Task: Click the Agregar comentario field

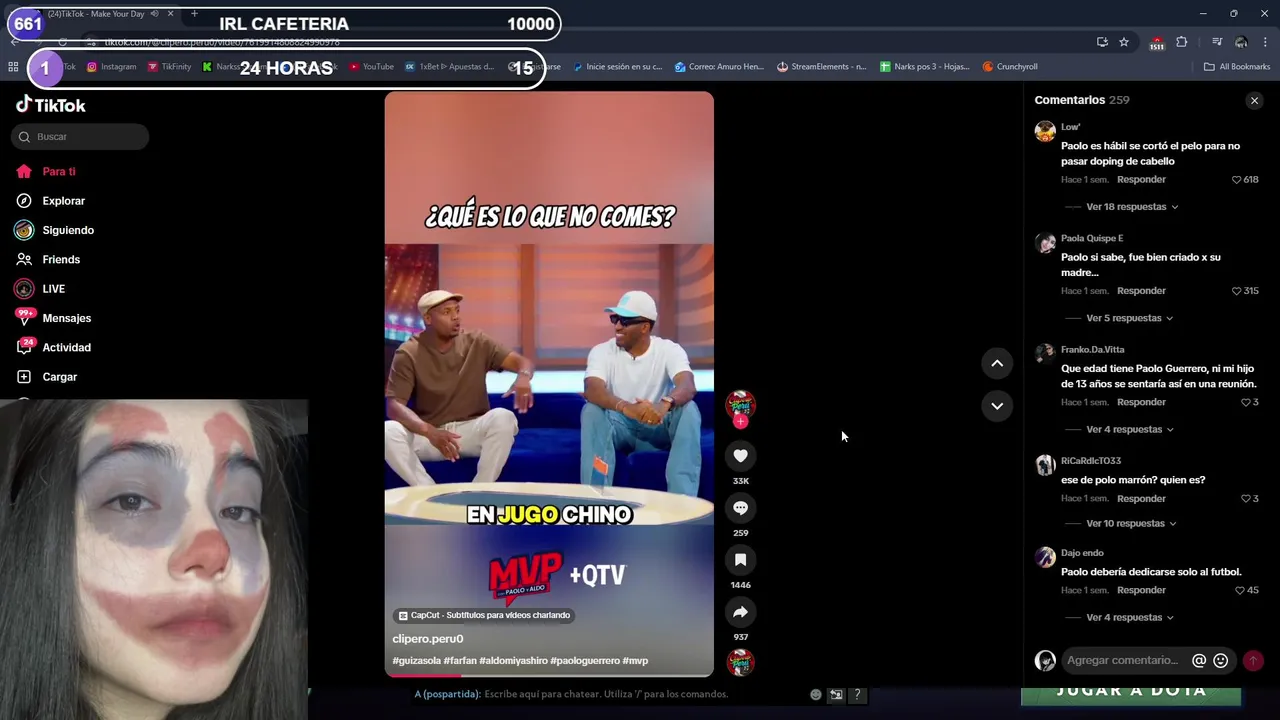Action: pos(1124,661)
